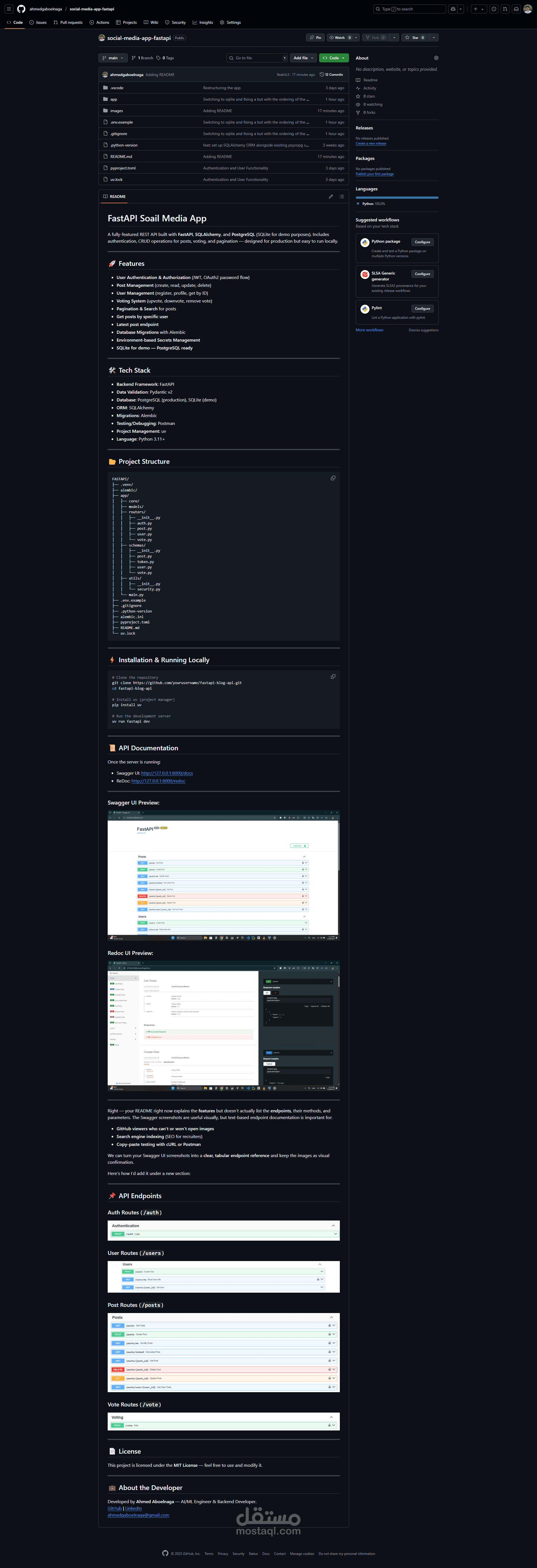This screenshot has width=537, height=1568.
Task: View the 1 Branch list
Action: click(142, 58)
